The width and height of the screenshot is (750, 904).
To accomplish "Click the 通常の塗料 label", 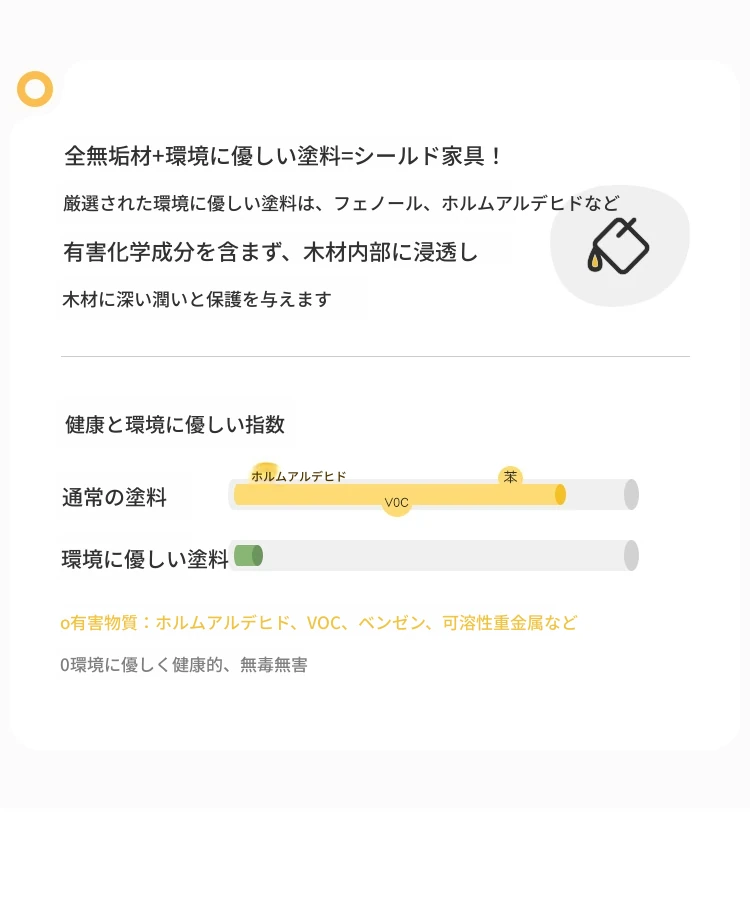I will (x=114, y=497).
